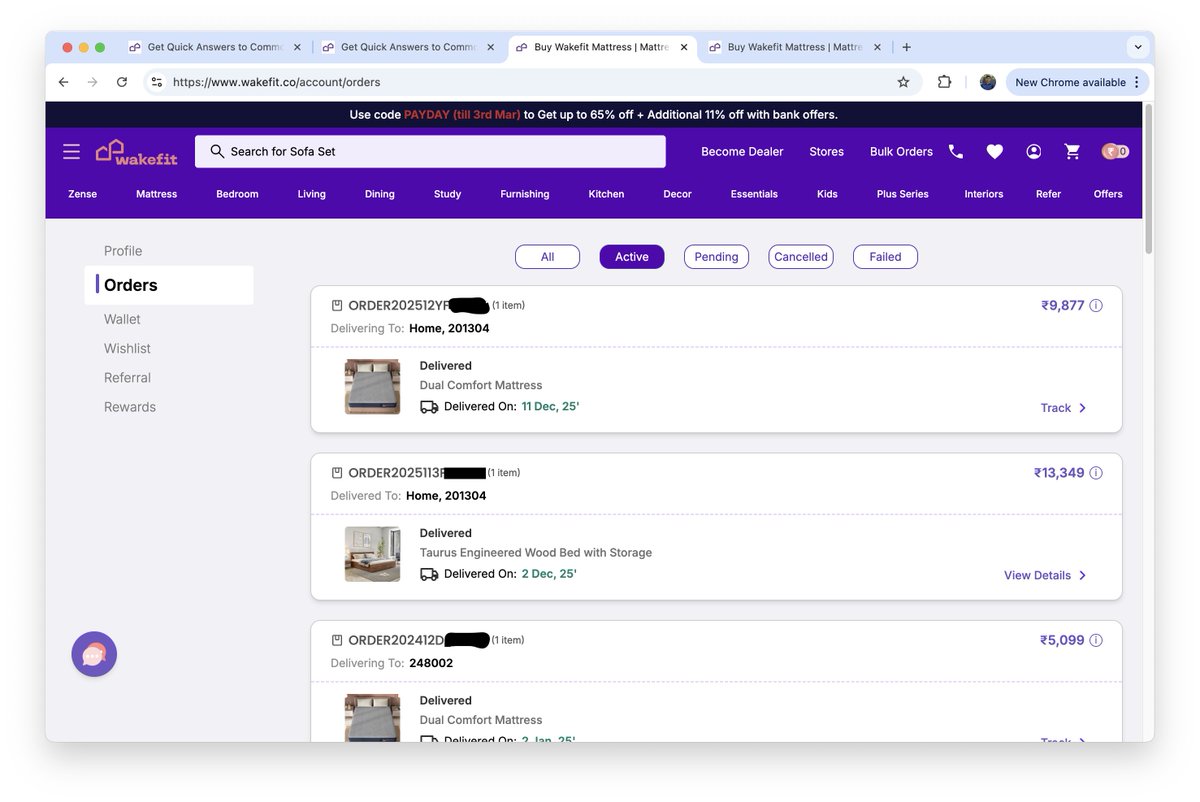1200x802 pixels.
Task: Open the hamburger menu icon
Action: [x=71, y=152]
